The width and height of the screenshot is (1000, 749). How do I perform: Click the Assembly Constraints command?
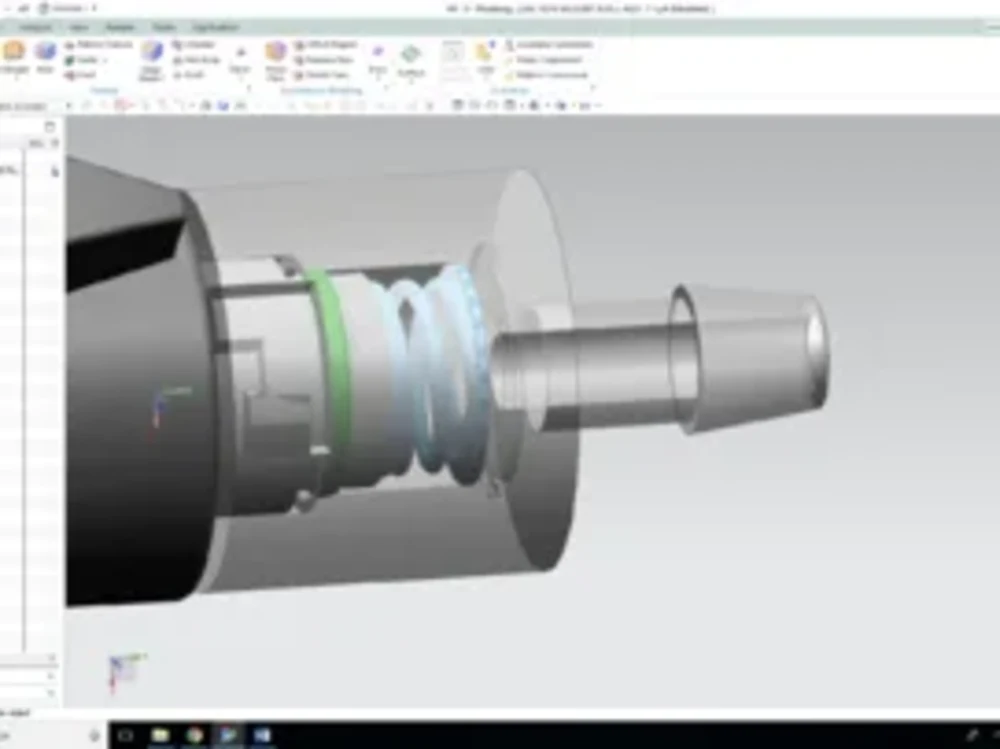549,44
